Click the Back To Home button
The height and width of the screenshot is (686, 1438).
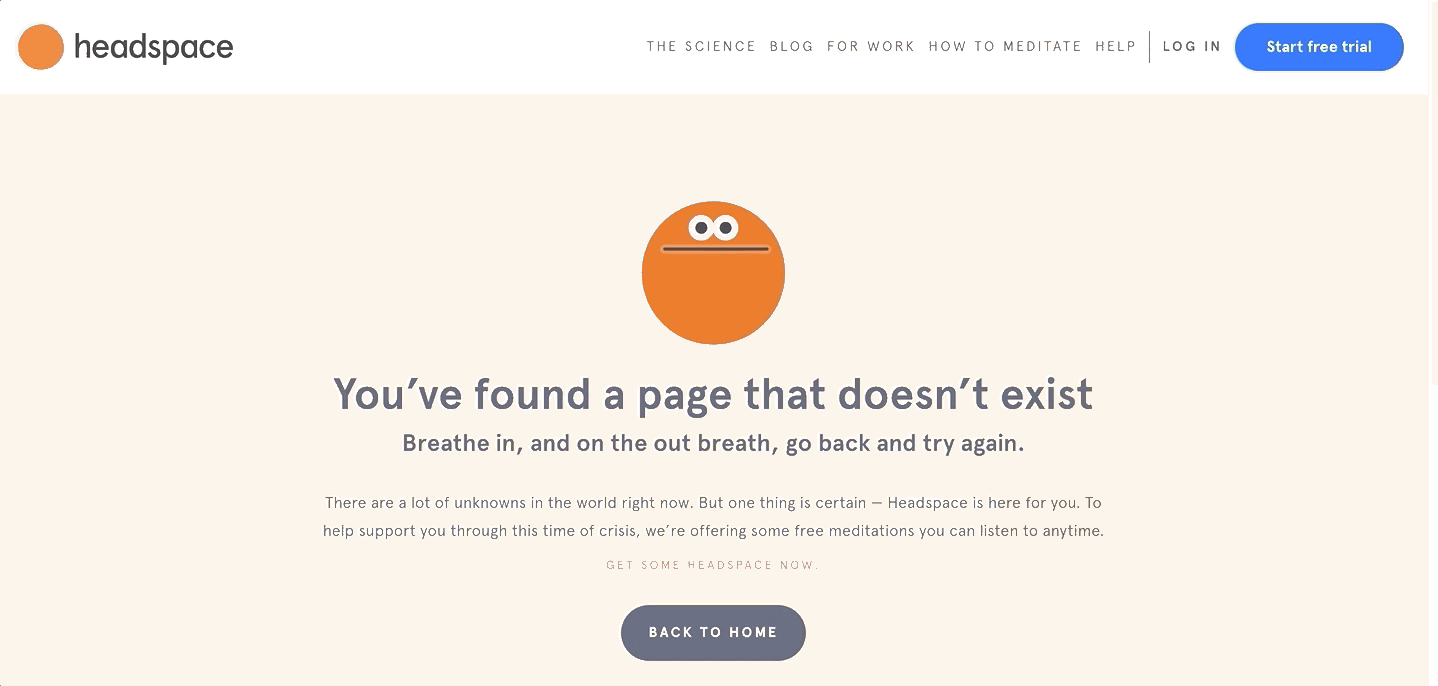[x=713, y=632]
